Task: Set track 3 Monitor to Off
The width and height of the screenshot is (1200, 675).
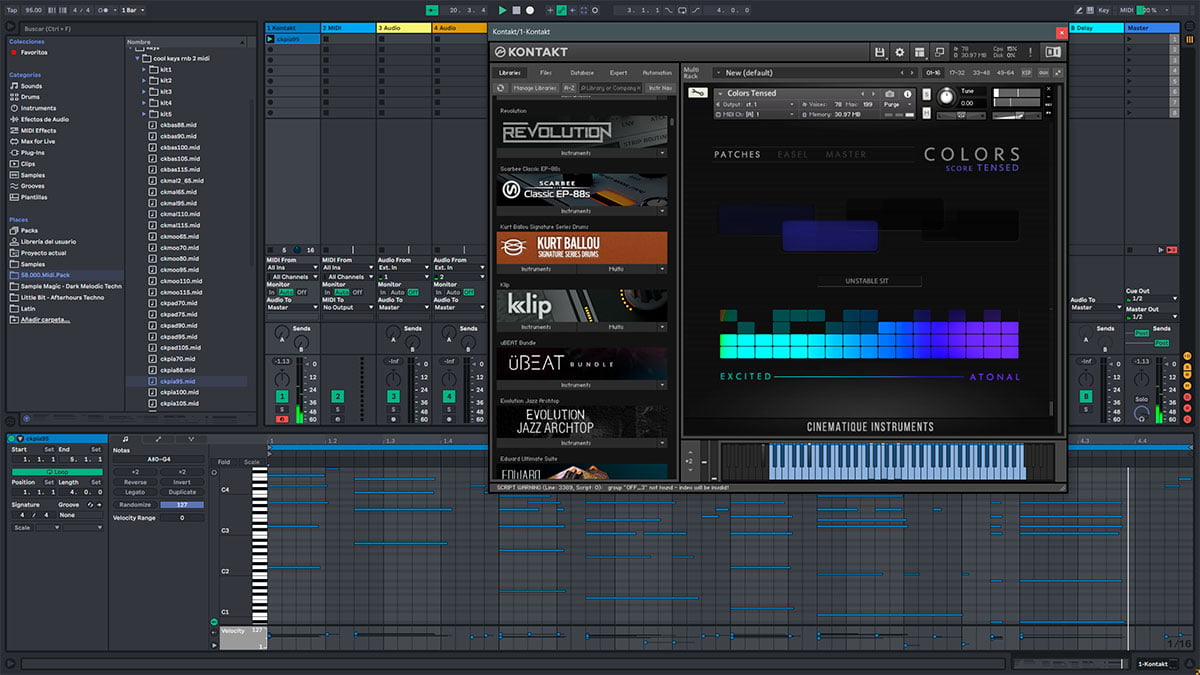Action: (x=413, y=292)
